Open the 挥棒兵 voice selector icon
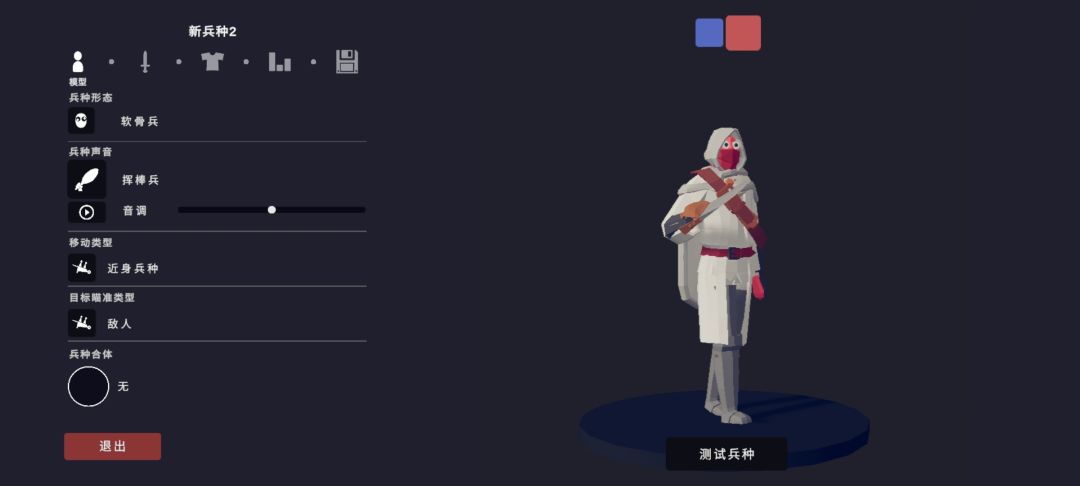Image resolution: width=1080 pixels, height=486 pixels. tap(87, 180)
